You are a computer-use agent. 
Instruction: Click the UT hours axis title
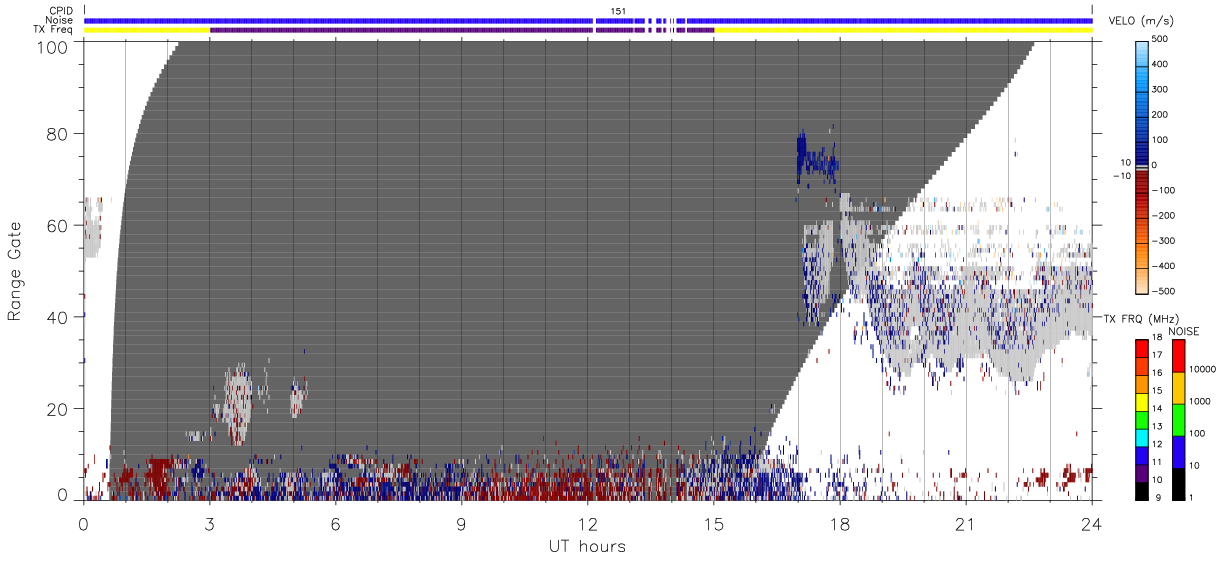click(587, 546)
